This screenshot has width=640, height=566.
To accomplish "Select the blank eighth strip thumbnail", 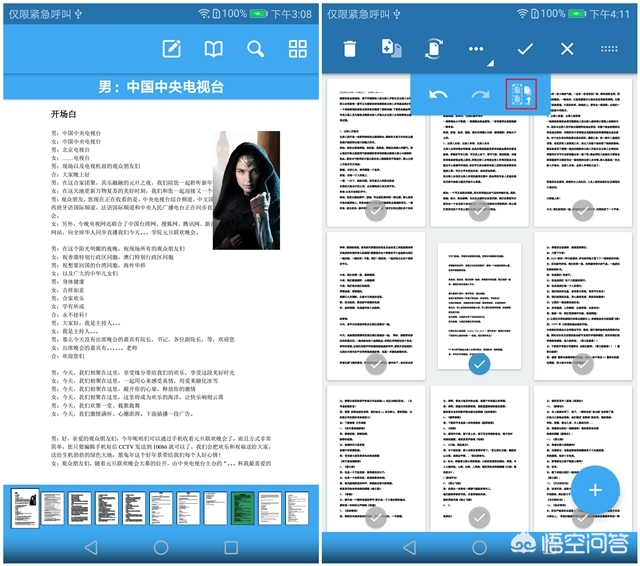I will coord(216,508).
